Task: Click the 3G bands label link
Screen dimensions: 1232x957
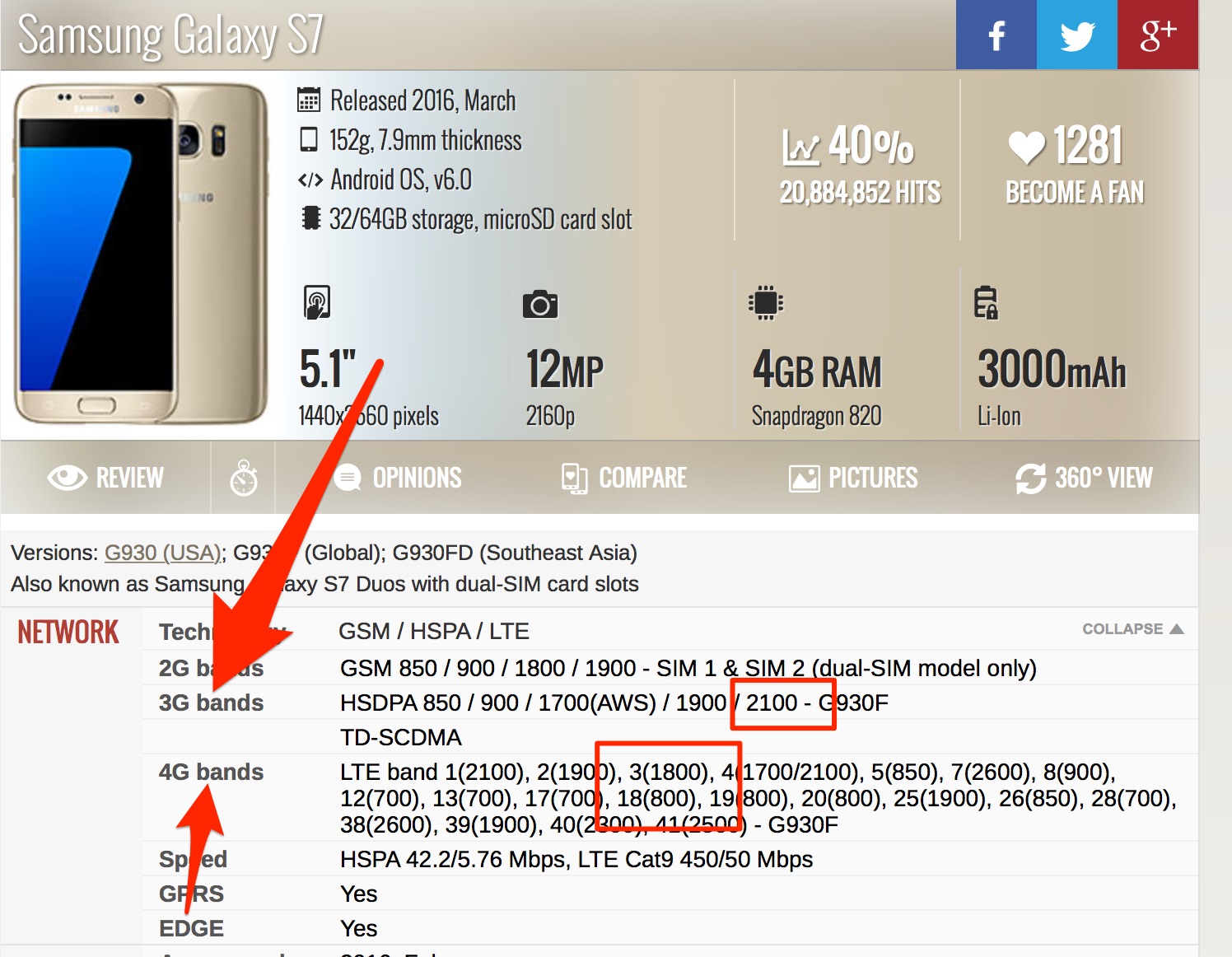Action: (x=211, y=703)
